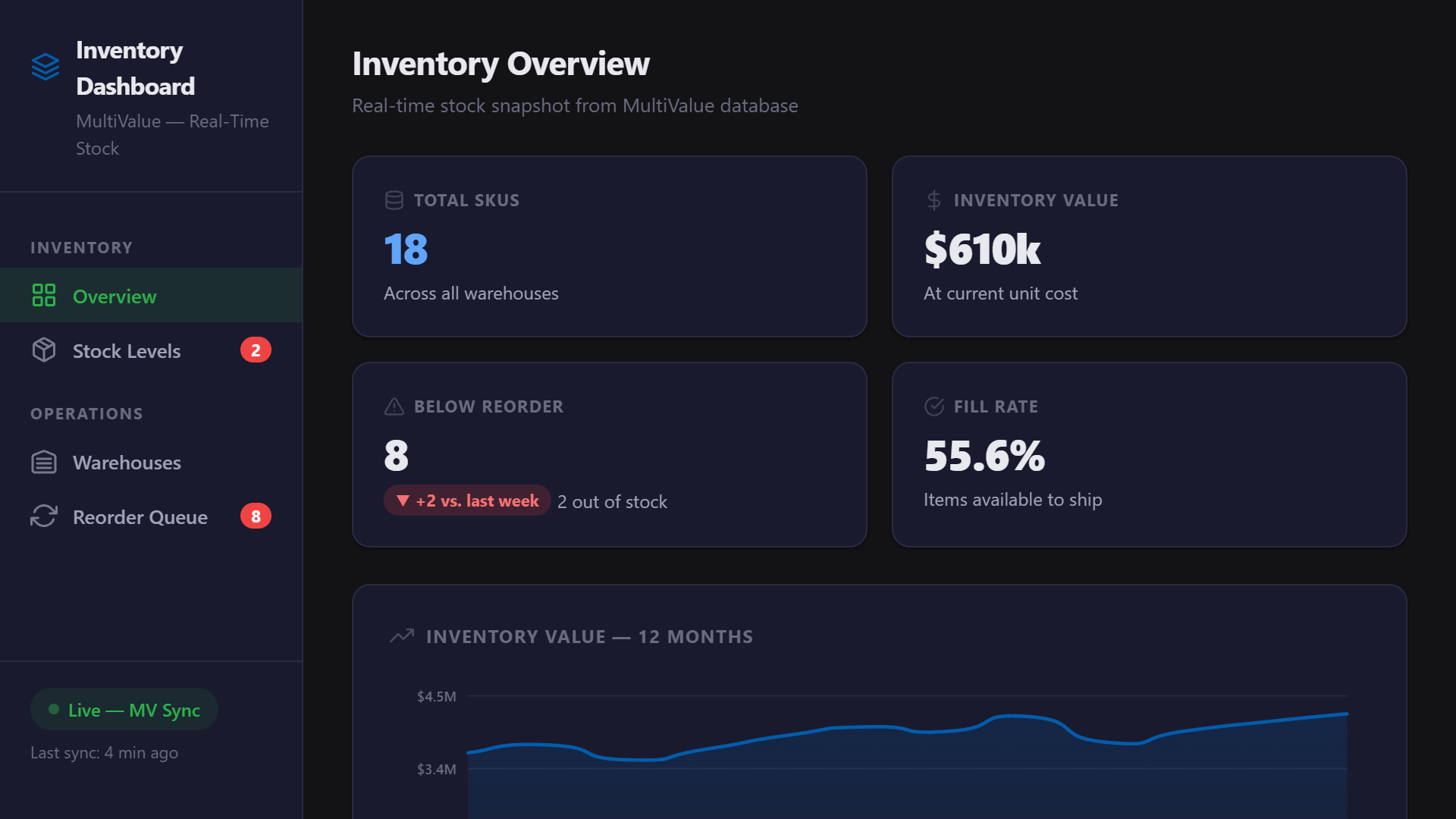The image size is (1456, 819).
Task: Click the '+2 vs. last week' change badge
Action: (x=466, y=500)
